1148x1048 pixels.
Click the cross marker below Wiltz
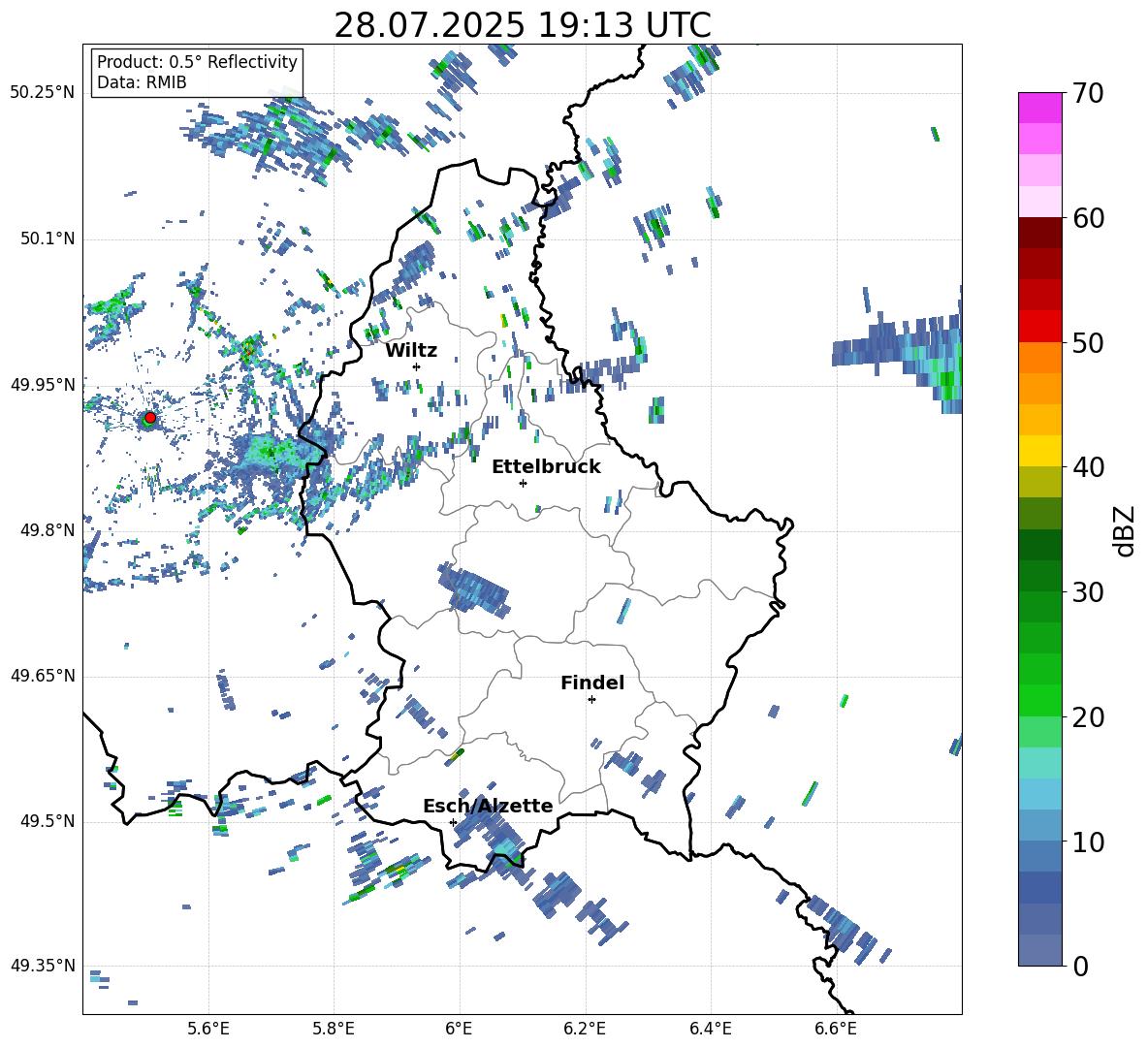(x=417, y=366)
